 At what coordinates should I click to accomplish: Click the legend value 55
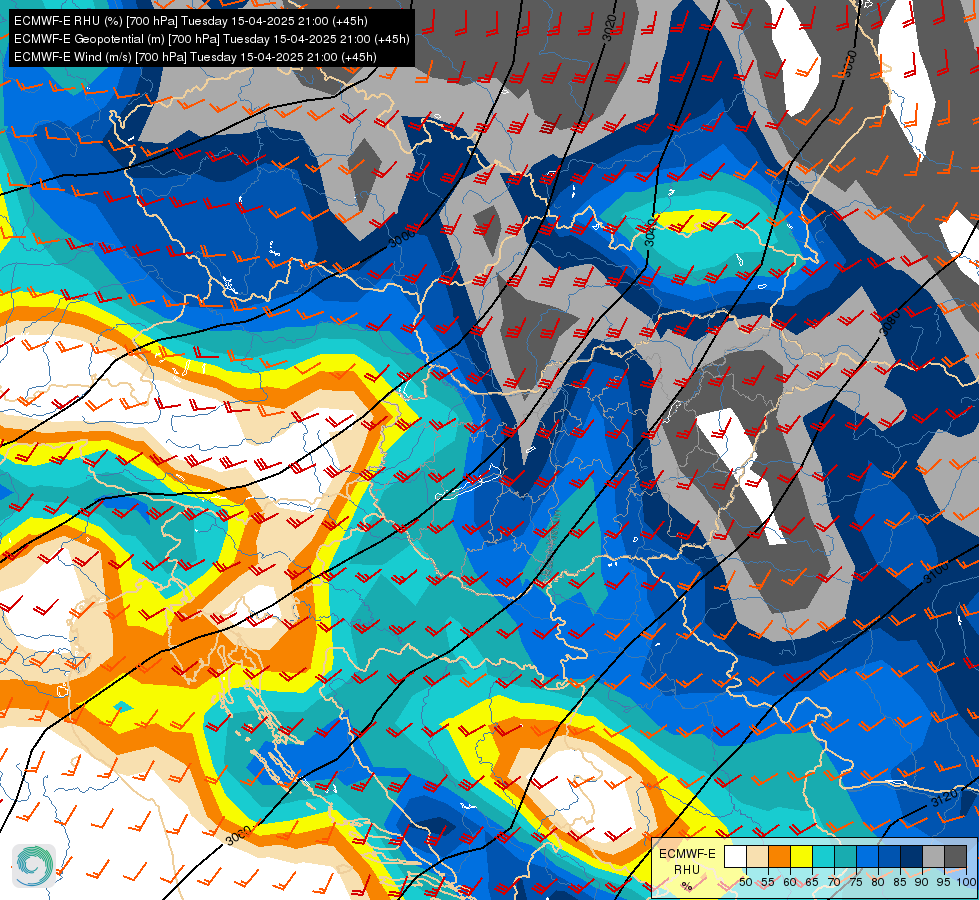coord(767,882)
